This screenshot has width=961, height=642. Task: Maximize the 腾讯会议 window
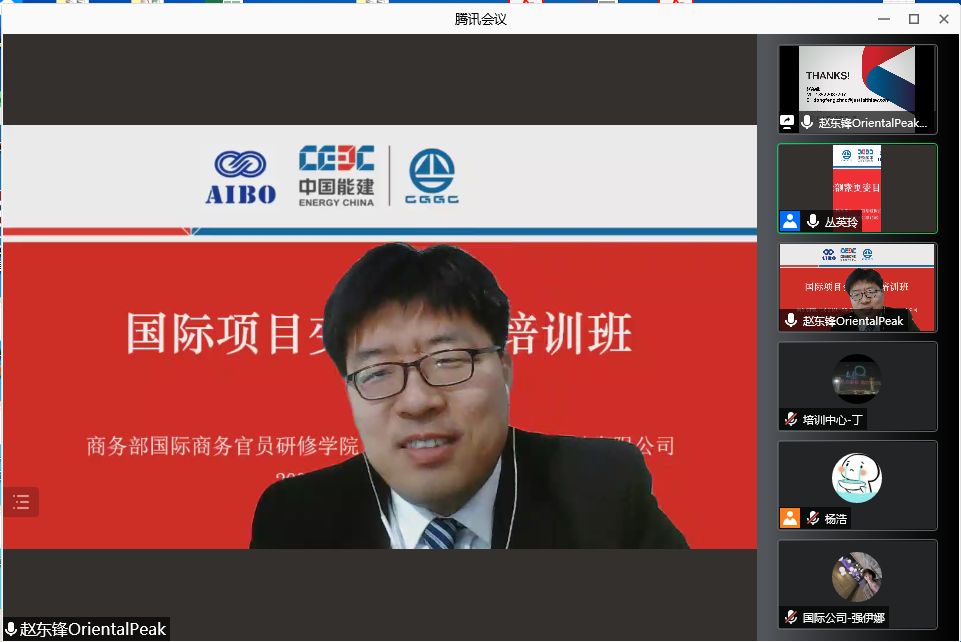[913, 19]
